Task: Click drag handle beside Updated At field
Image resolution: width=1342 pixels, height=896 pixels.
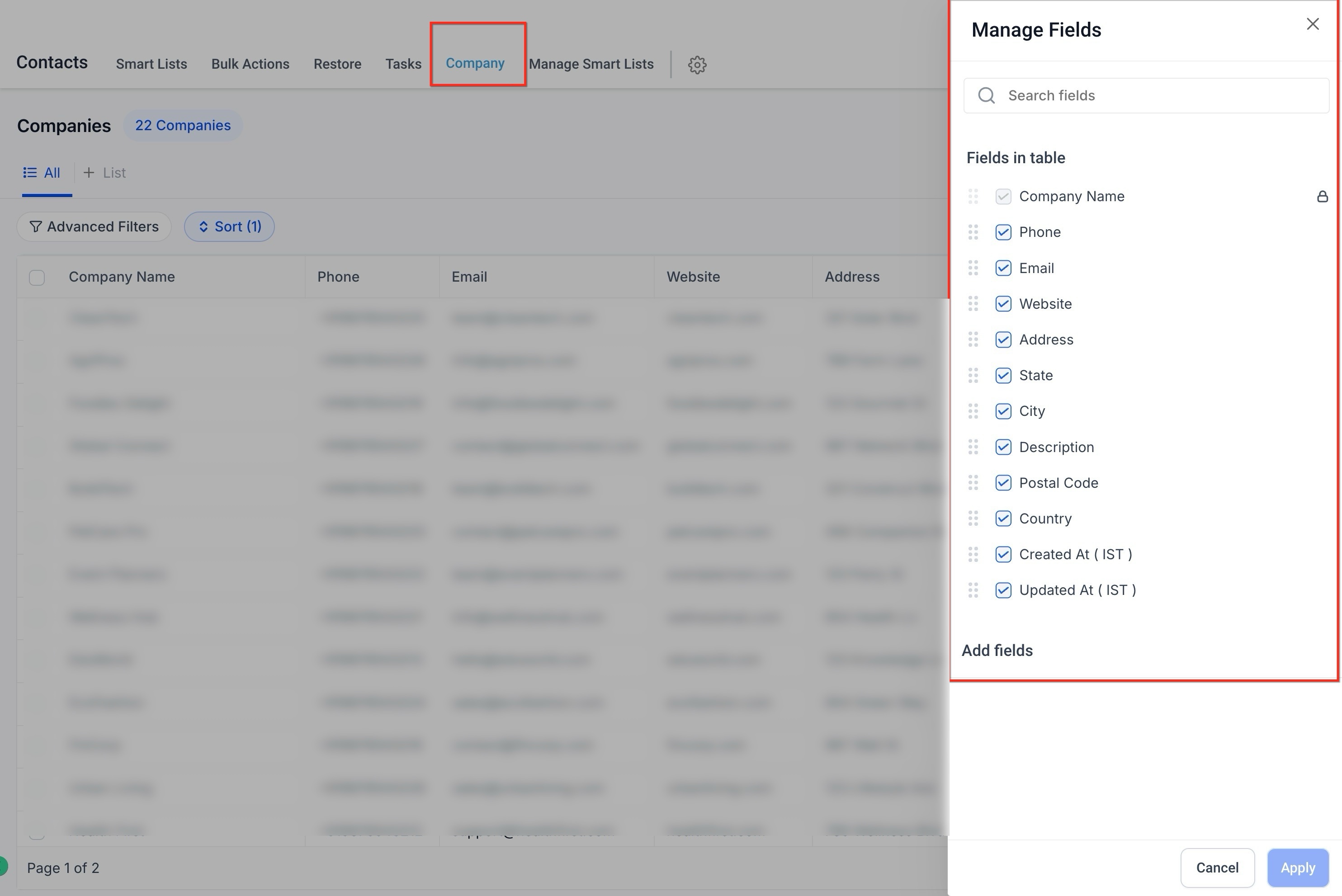Action: point(973,590)
